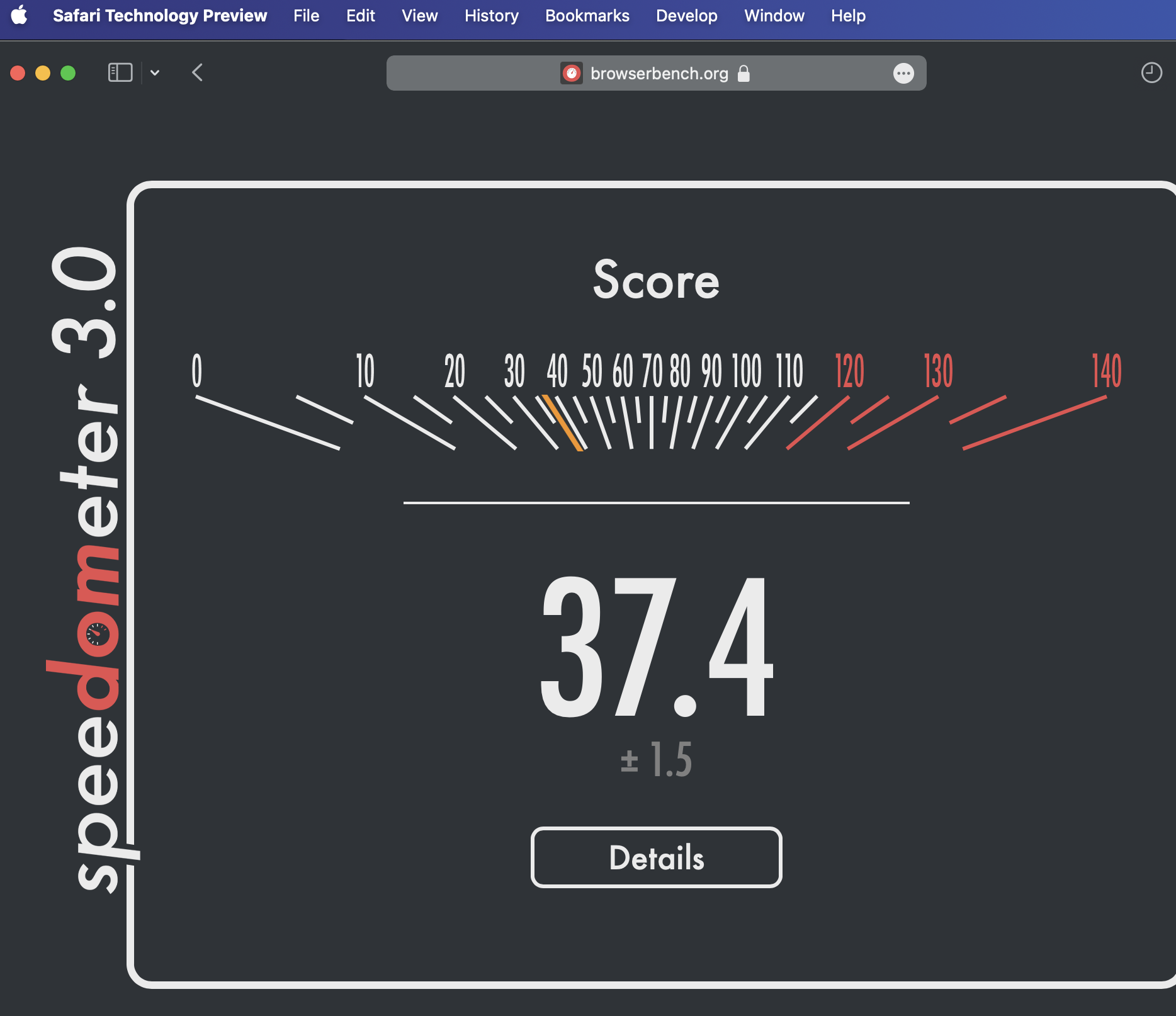The height and width of the screenshot is (1016, 1176).
Task: Toggle the Safari sidebar
Action: click(120, 72)
